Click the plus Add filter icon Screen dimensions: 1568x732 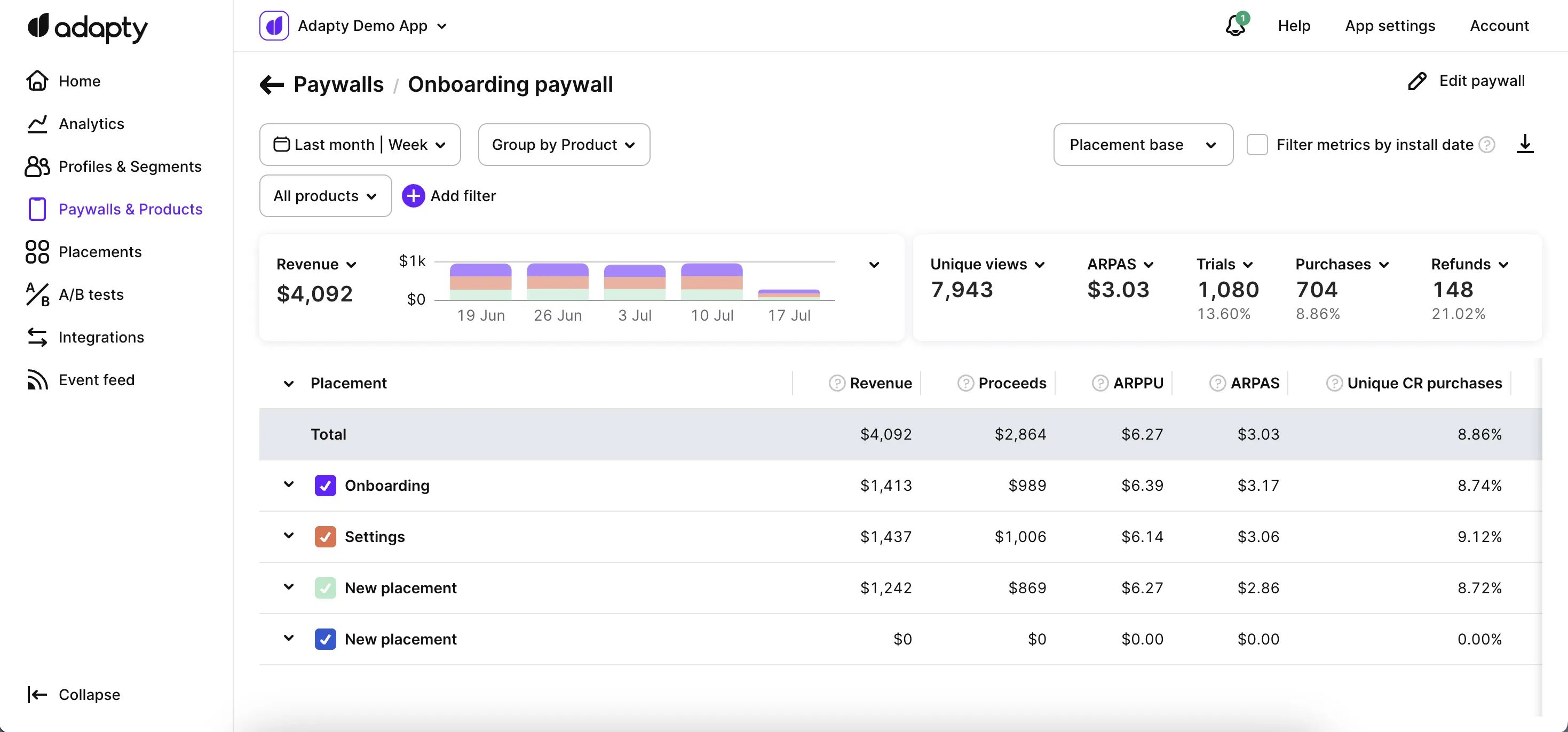(x=413, y=196)
